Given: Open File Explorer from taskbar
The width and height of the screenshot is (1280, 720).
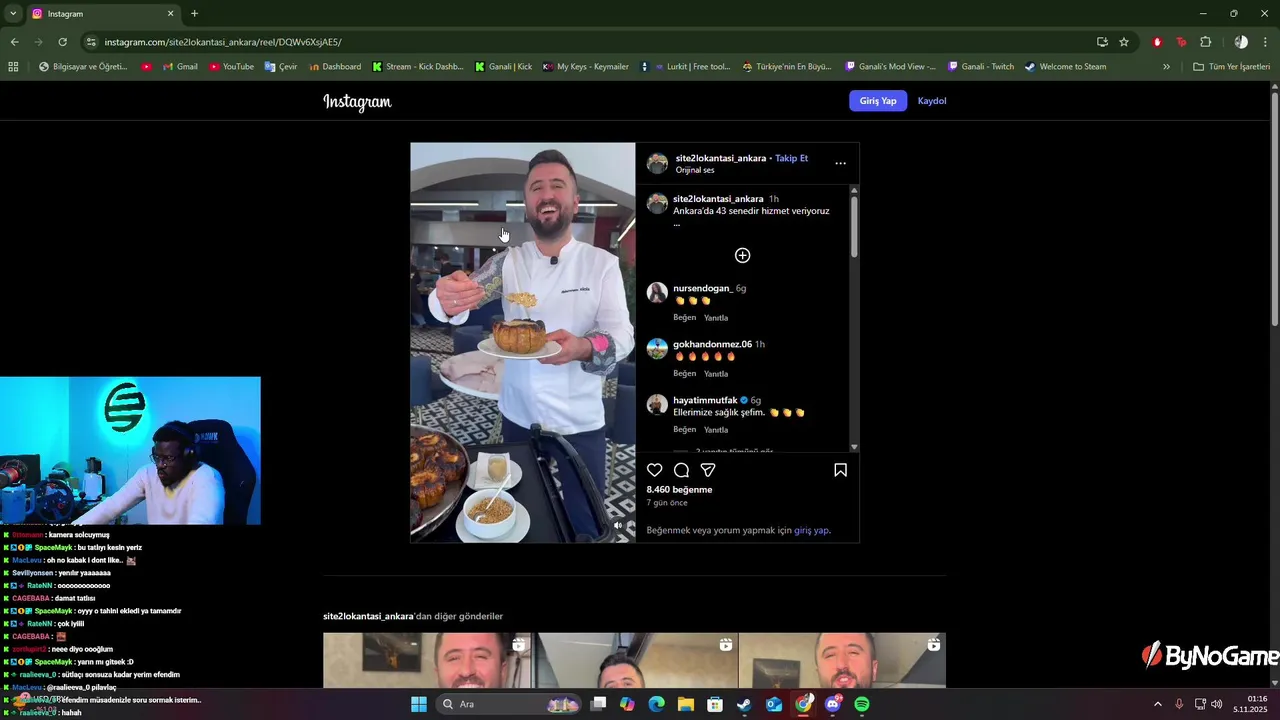Looking at the screenshot, I should 686,704.
